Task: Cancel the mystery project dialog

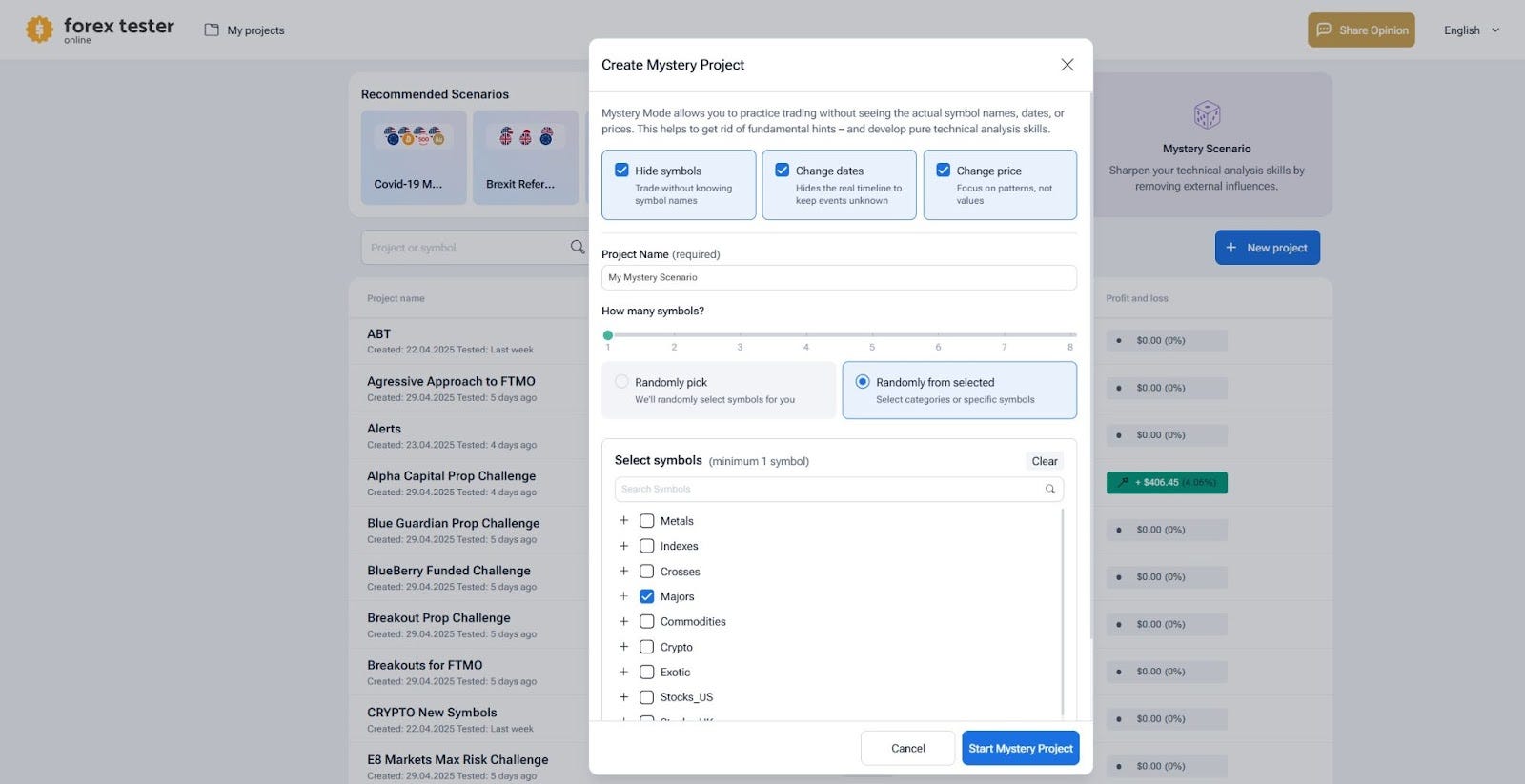Action: pyautogui.click(x=907, y=748)
